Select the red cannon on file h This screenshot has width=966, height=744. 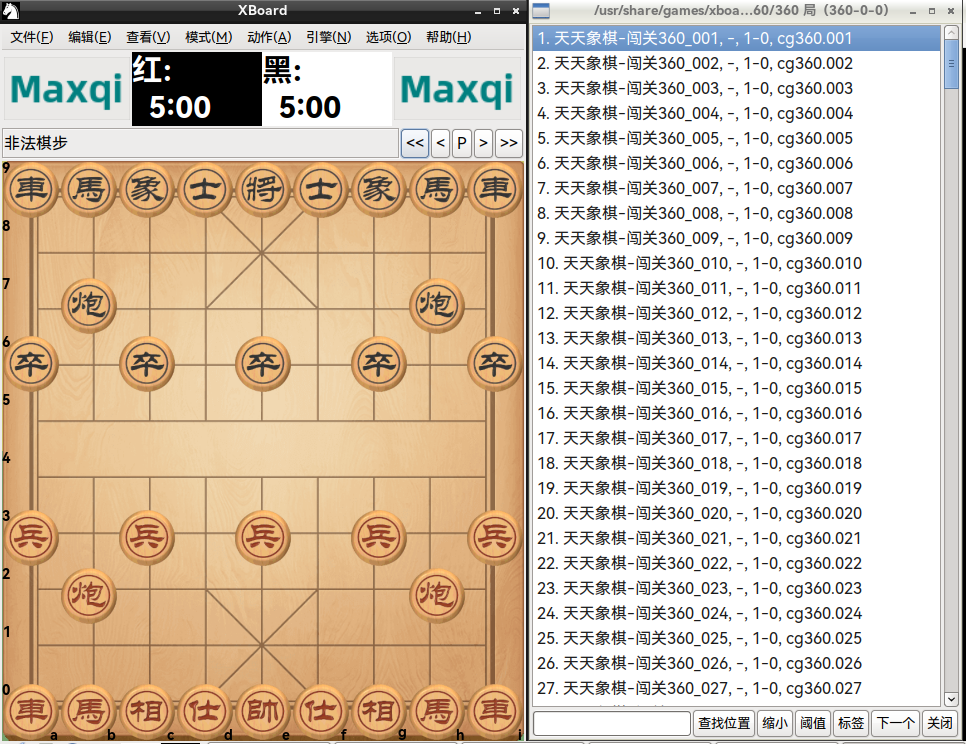pyautogui.click(x=437, y=595)
